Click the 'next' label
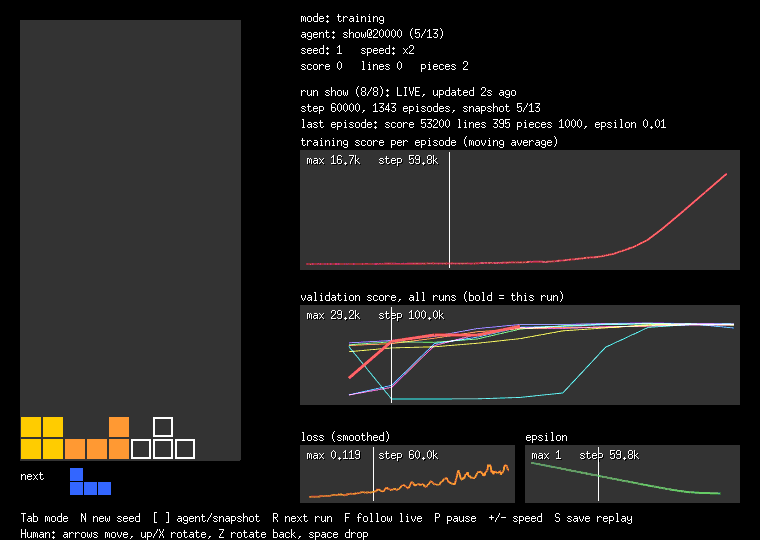Image resolution: width=760 pixels, height=540 pixels. coord(32,476)
